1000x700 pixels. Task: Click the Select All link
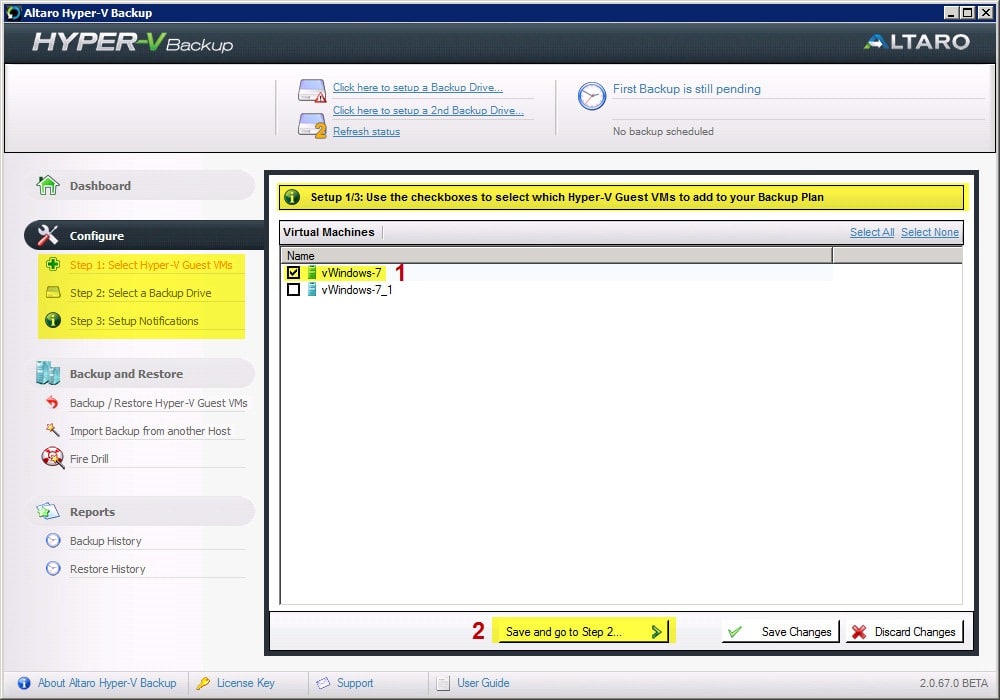872,232
